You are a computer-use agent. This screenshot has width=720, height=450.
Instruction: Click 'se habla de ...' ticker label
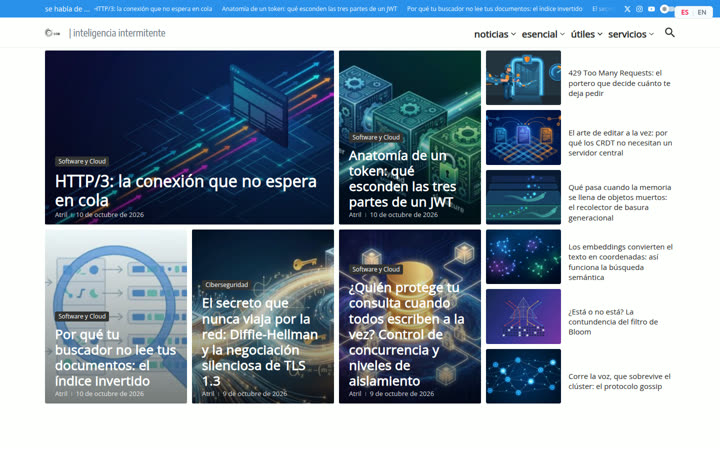pyautogui.click(x=67, y=9)
